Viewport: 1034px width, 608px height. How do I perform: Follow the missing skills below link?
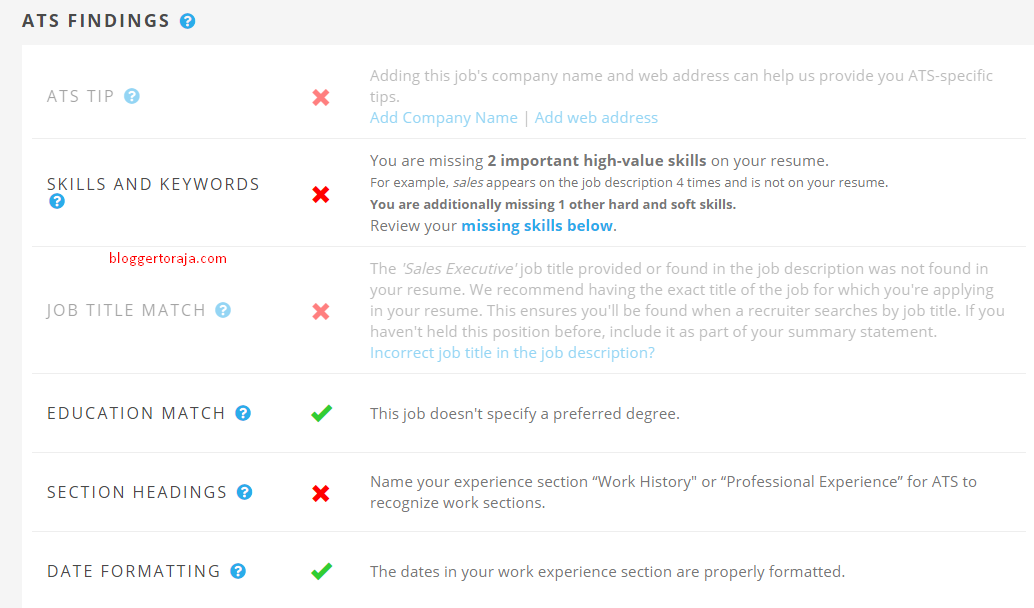pos(536,226)
